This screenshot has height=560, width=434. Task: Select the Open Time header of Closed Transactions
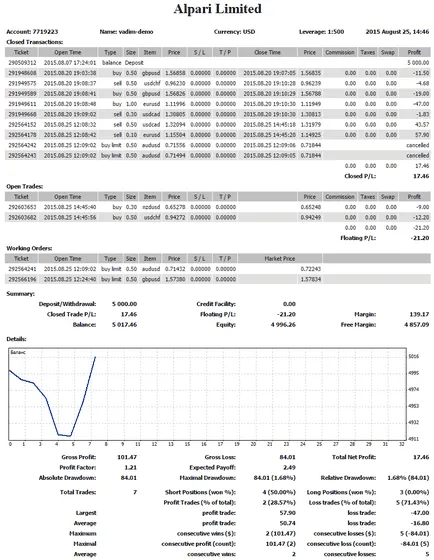(68, 52)
